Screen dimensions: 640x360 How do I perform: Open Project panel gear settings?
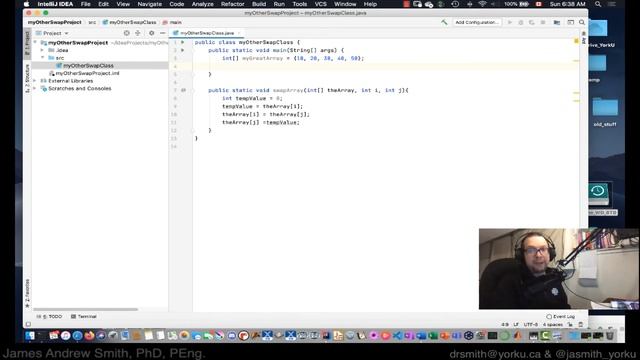click(x=151, y=33)
